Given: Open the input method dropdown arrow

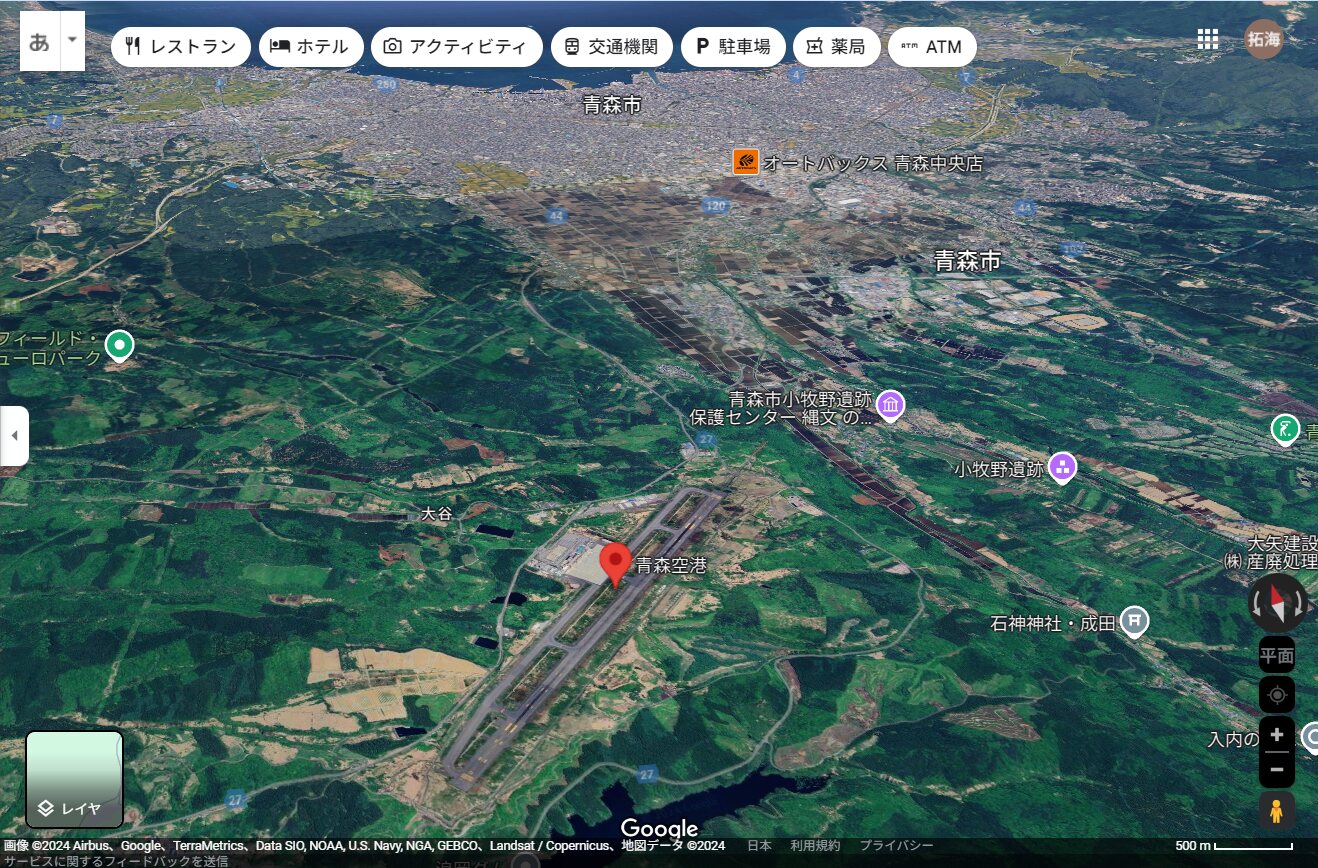Looking at the screenshot, I should click(x=72, y=41).
